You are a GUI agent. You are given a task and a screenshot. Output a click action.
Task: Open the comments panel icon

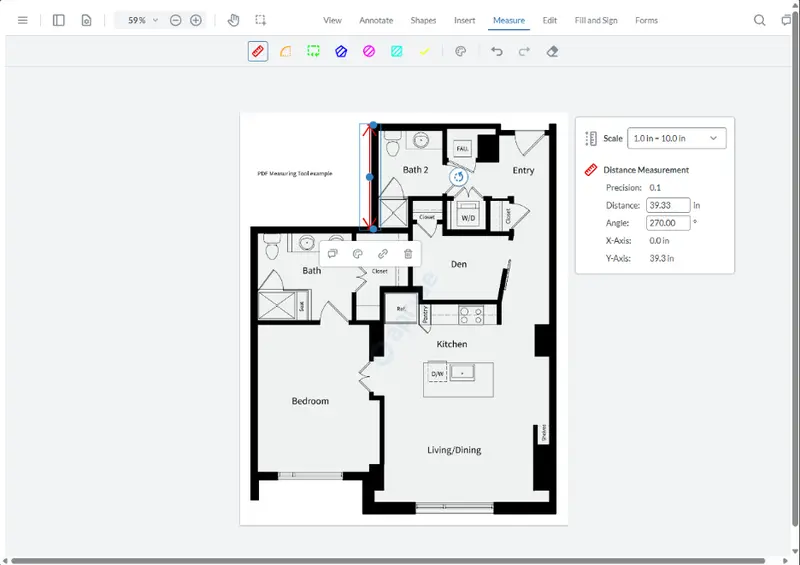[787, 20]
